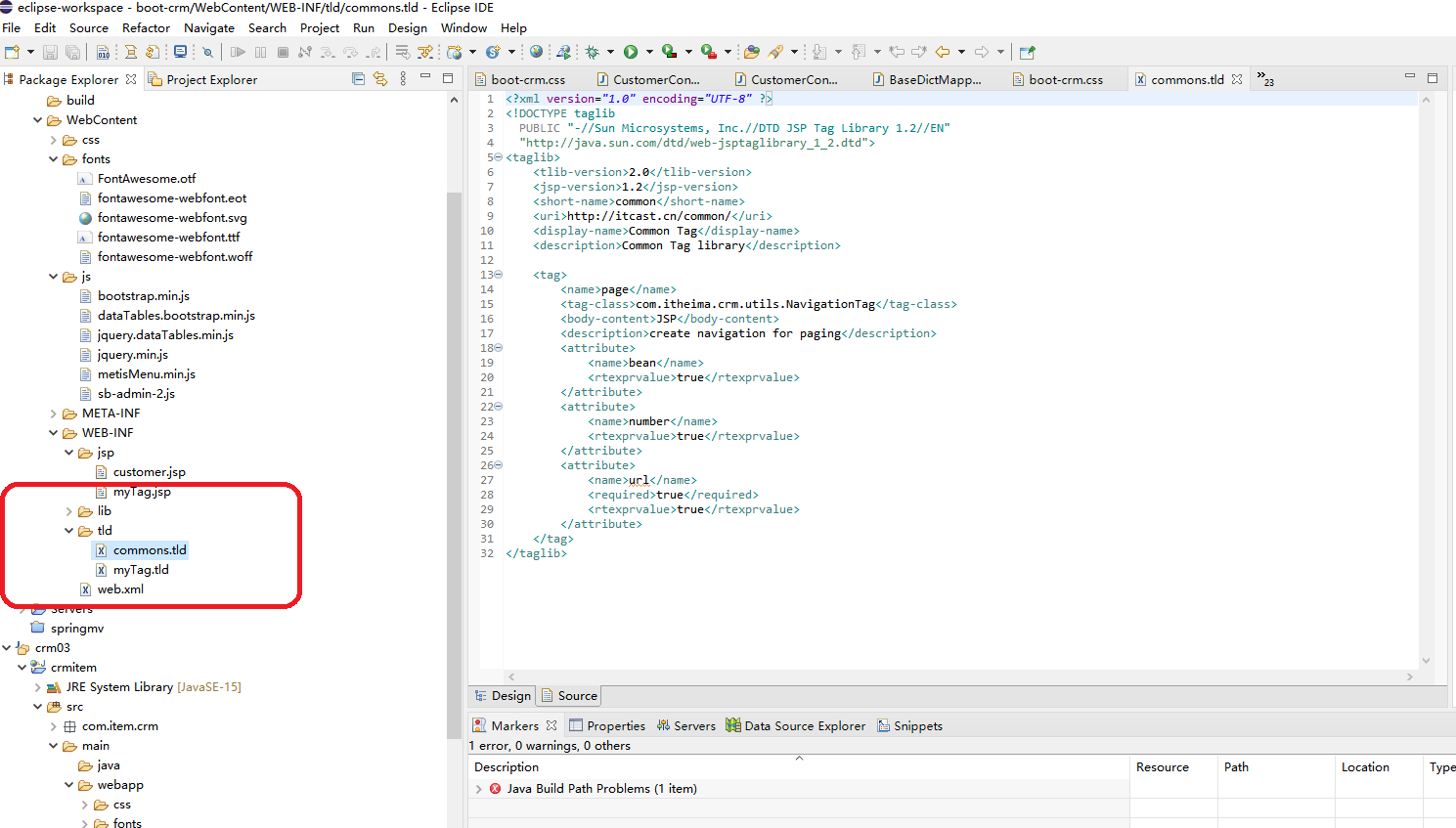This screenshot has height=828, width=1456.
Task: Fold the attribute block at line 18
Action: pos(498,348)
